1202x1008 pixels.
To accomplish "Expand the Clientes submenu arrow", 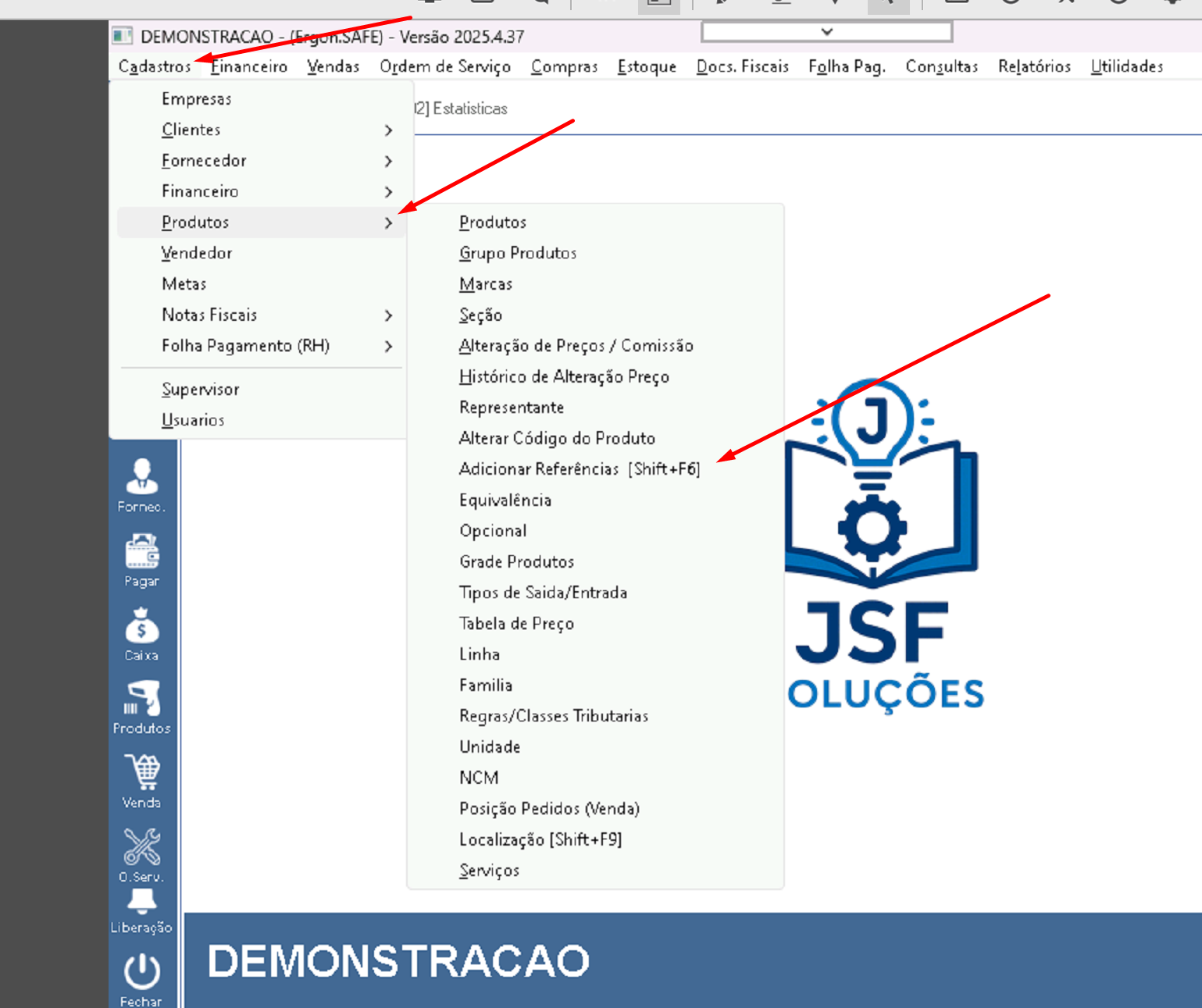I will (x=388, y=130).
